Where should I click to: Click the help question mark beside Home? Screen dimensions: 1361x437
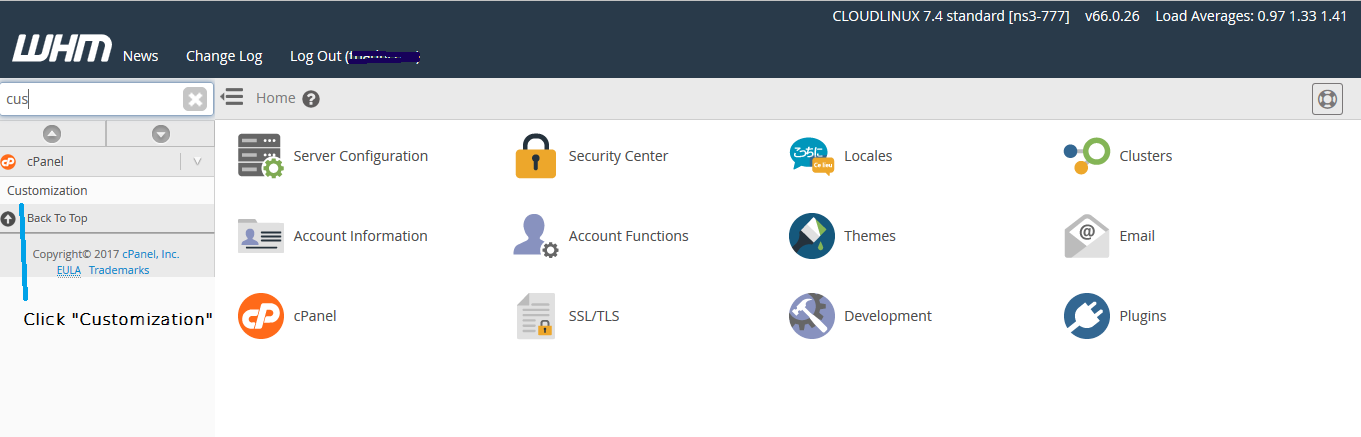(x=311, y=98)
